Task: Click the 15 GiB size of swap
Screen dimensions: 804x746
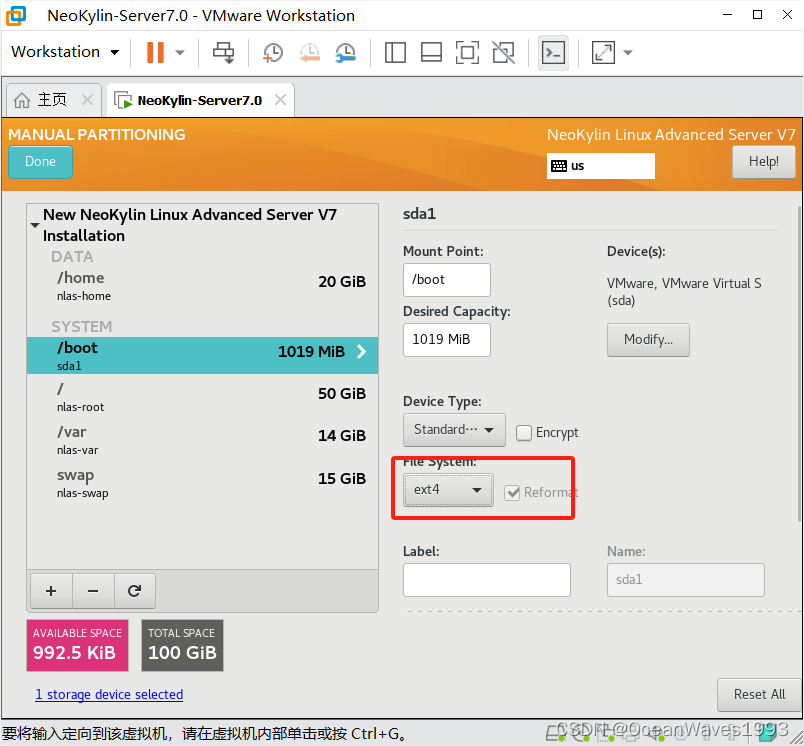Action: click(x=342, y=479)
